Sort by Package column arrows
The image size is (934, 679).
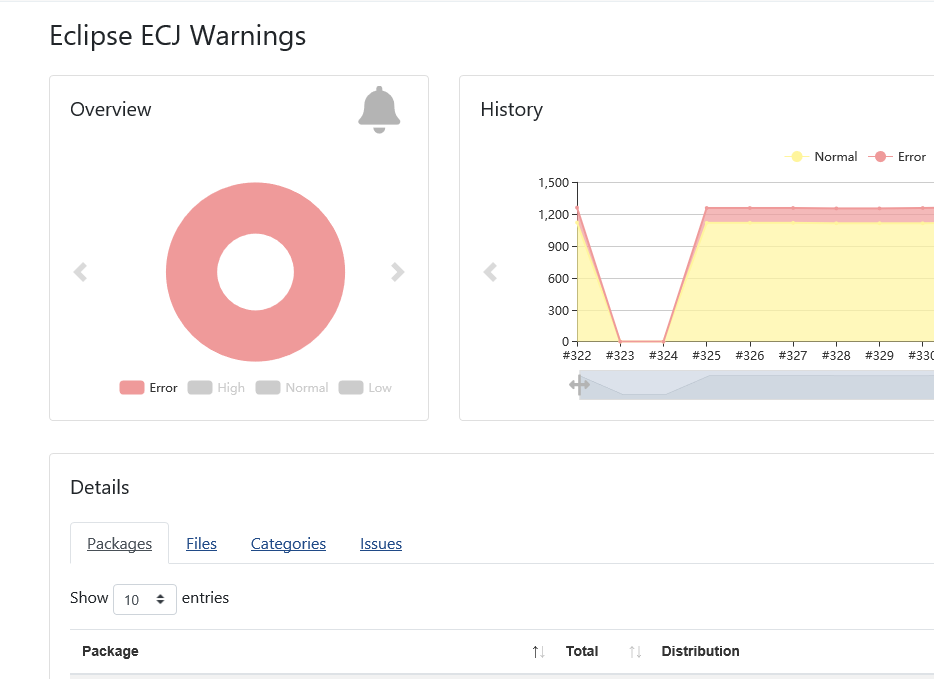[x=538, y=652]
